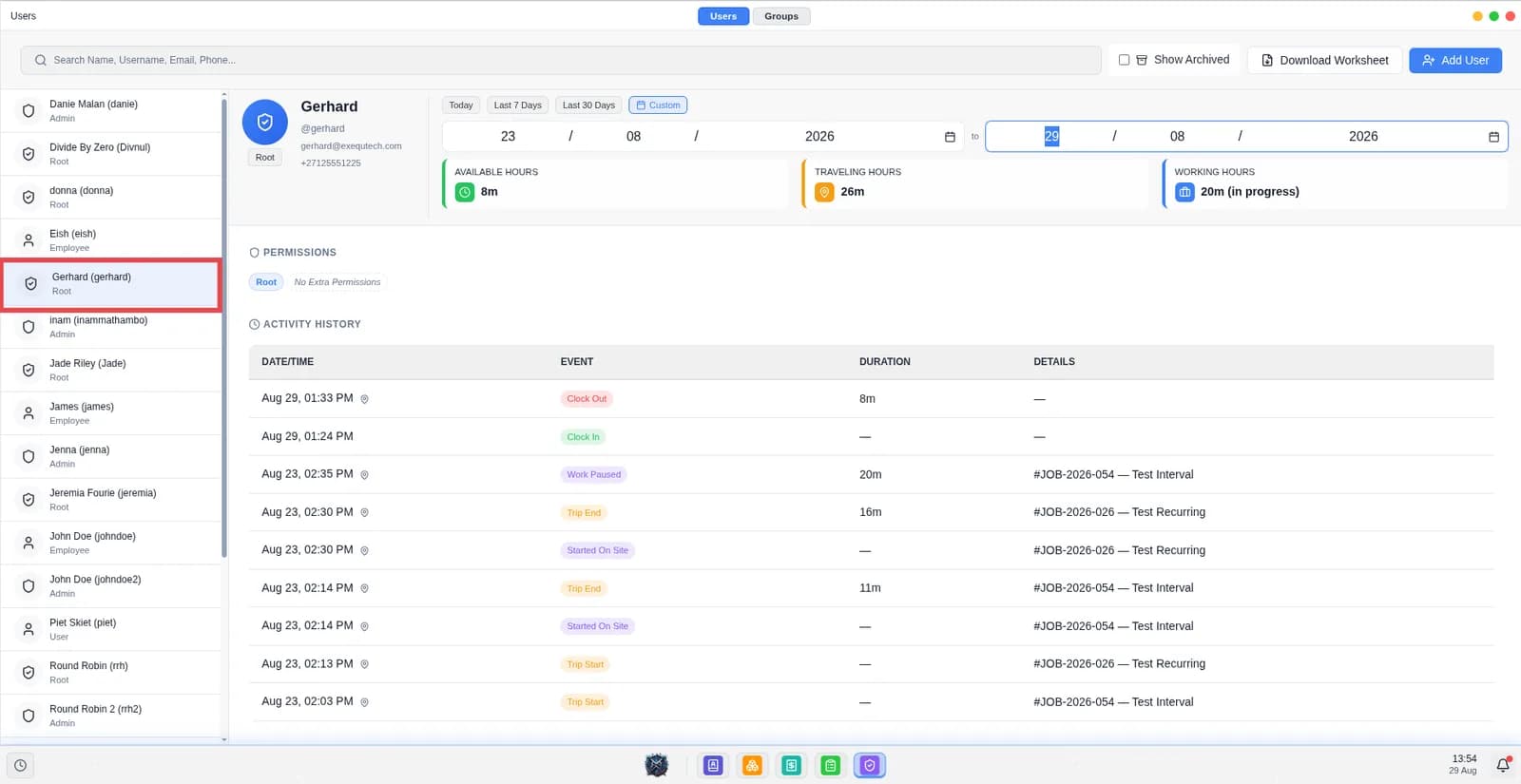The image size is (1521, 784).
Task: Click the DETAILS column header
Action: pos(1054,362)
